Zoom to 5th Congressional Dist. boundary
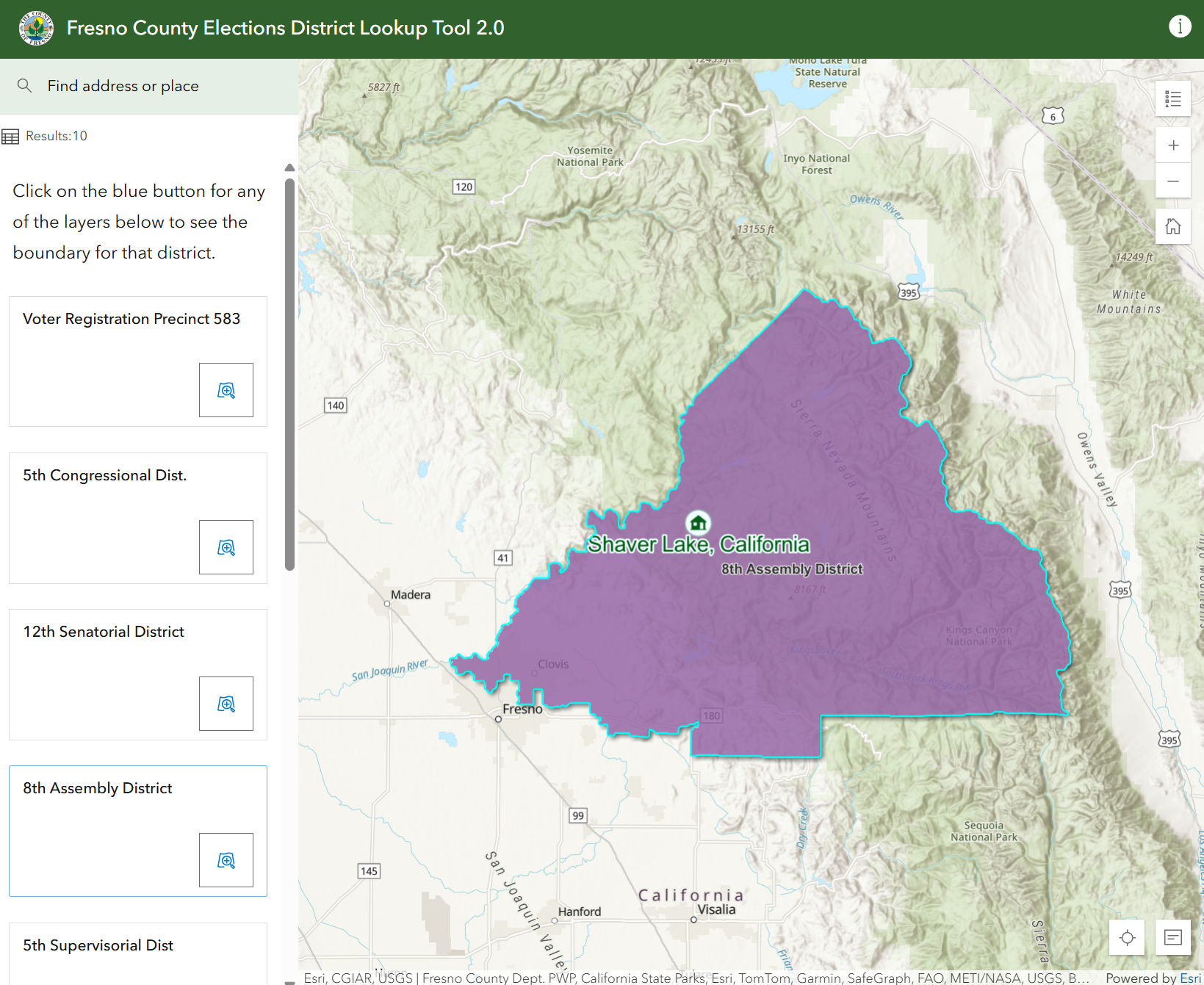 pyautogui.click(x=226, y=547)
